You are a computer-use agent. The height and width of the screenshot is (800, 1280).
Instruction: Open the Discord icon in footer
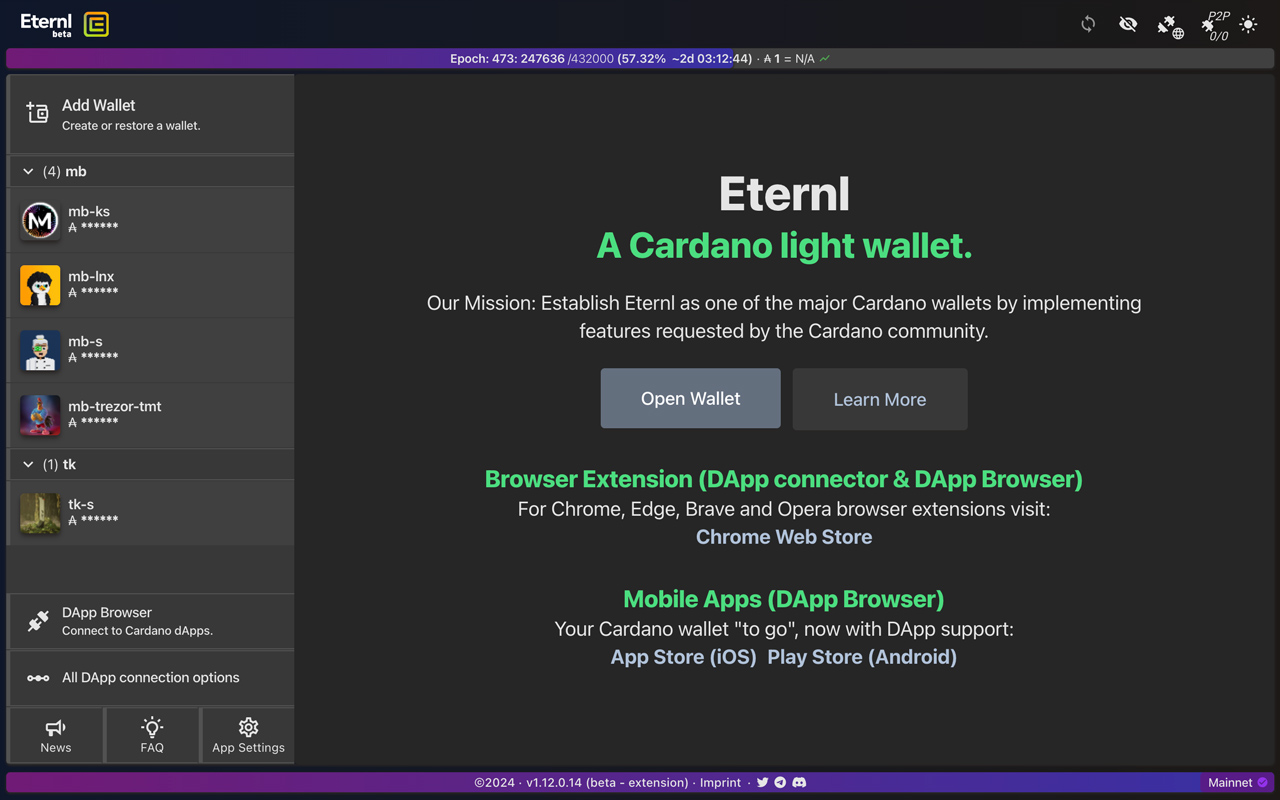799,783
